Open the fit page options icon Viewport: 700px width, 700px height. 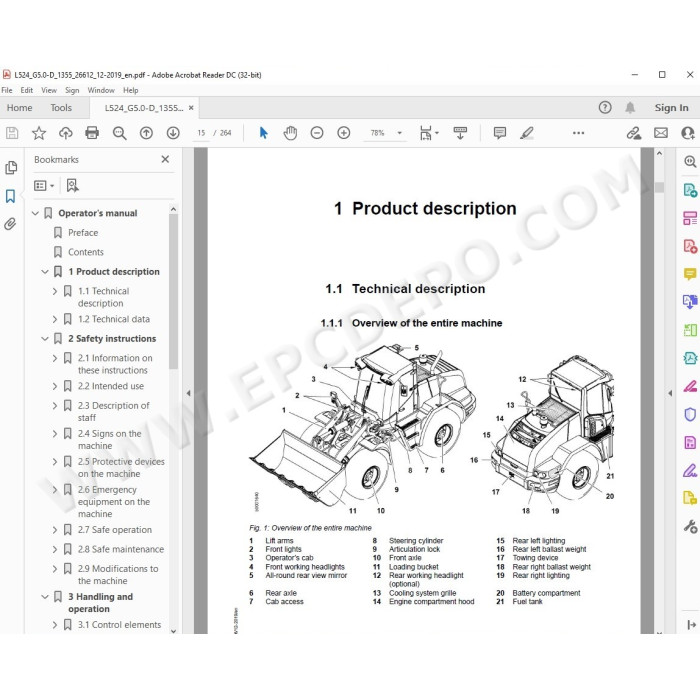pyautogui.click(x=429, y=133)
